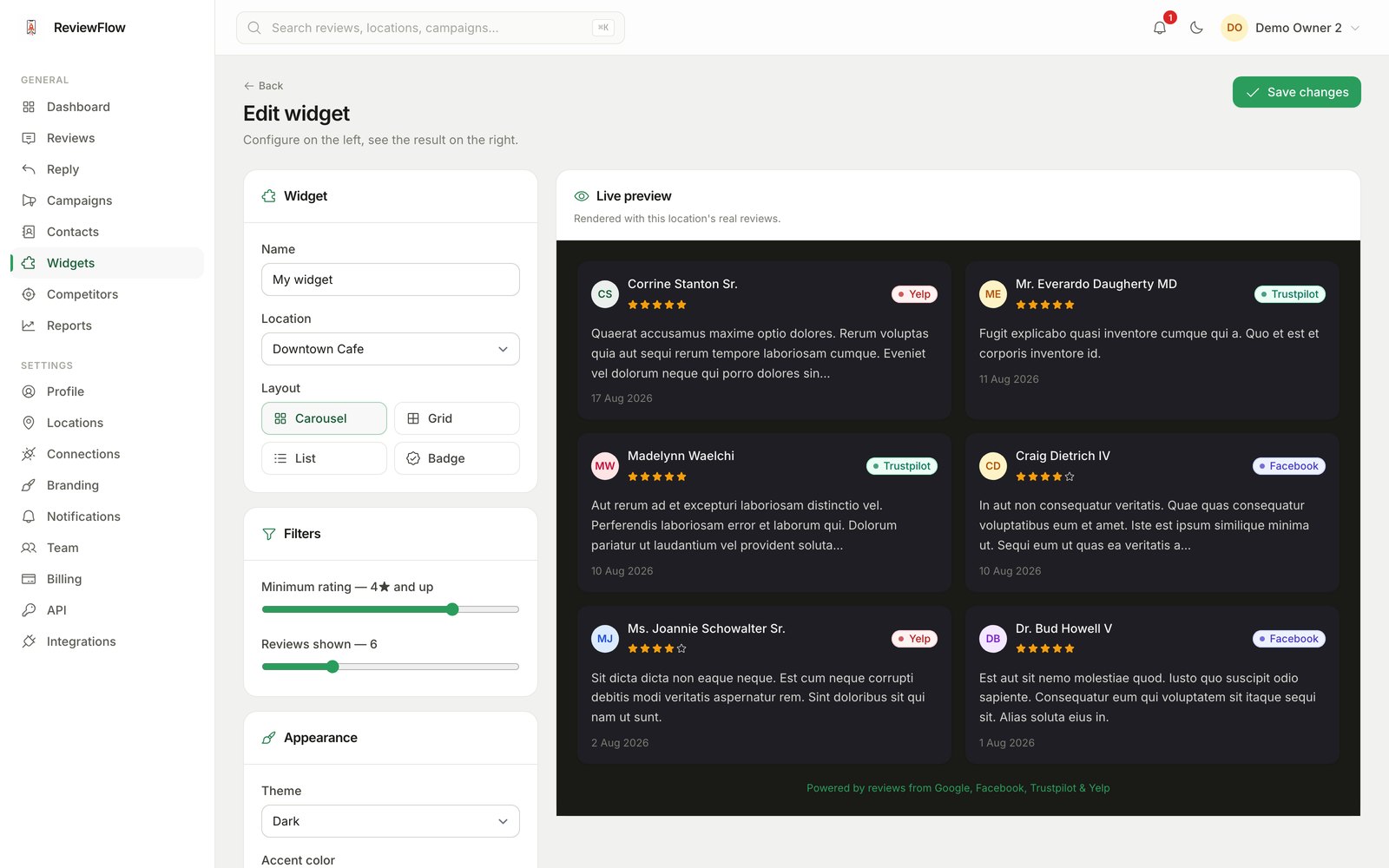Toggle dark mode moon icon
The width and height of the screenshot is (1389, 868).
(1196, 28)
